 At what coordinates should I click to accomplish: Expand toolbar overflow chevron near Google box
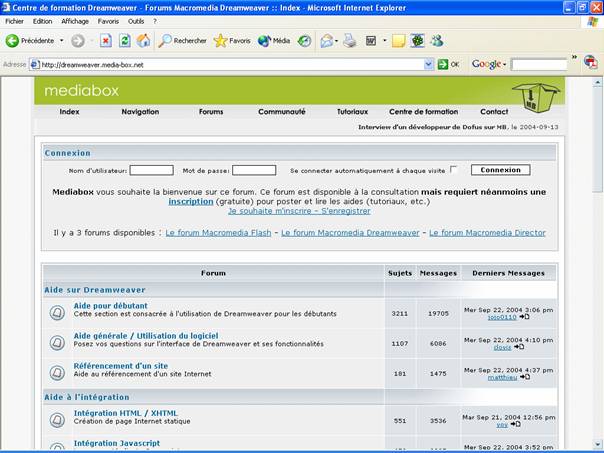click(574, 58)
